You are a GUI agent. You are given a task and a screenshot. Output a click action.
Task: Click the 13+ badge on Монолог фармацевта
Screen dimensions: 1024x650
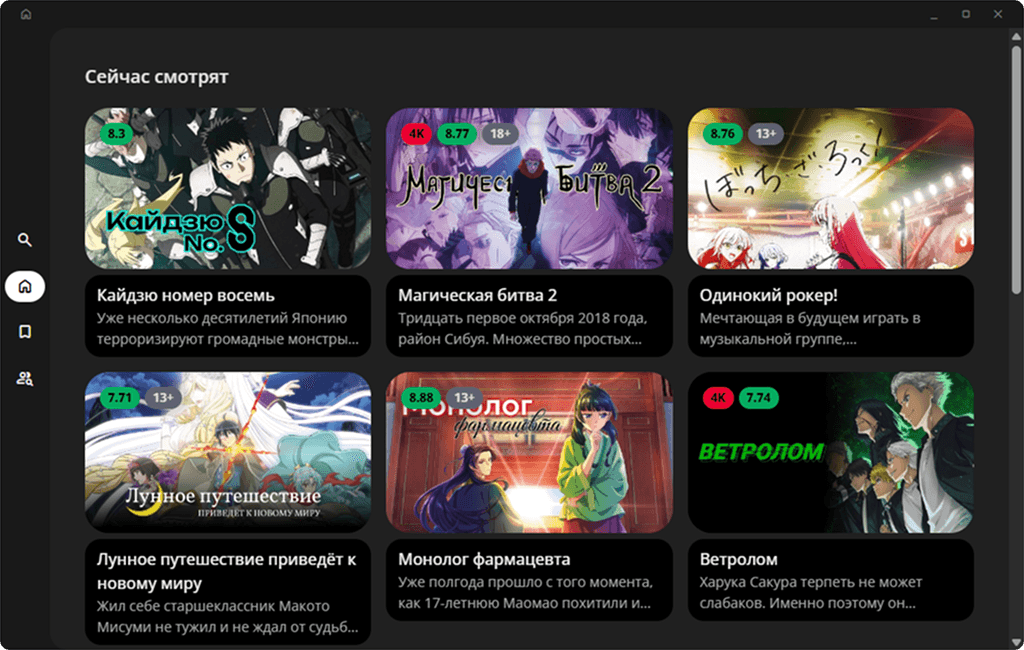pos(464,397)
